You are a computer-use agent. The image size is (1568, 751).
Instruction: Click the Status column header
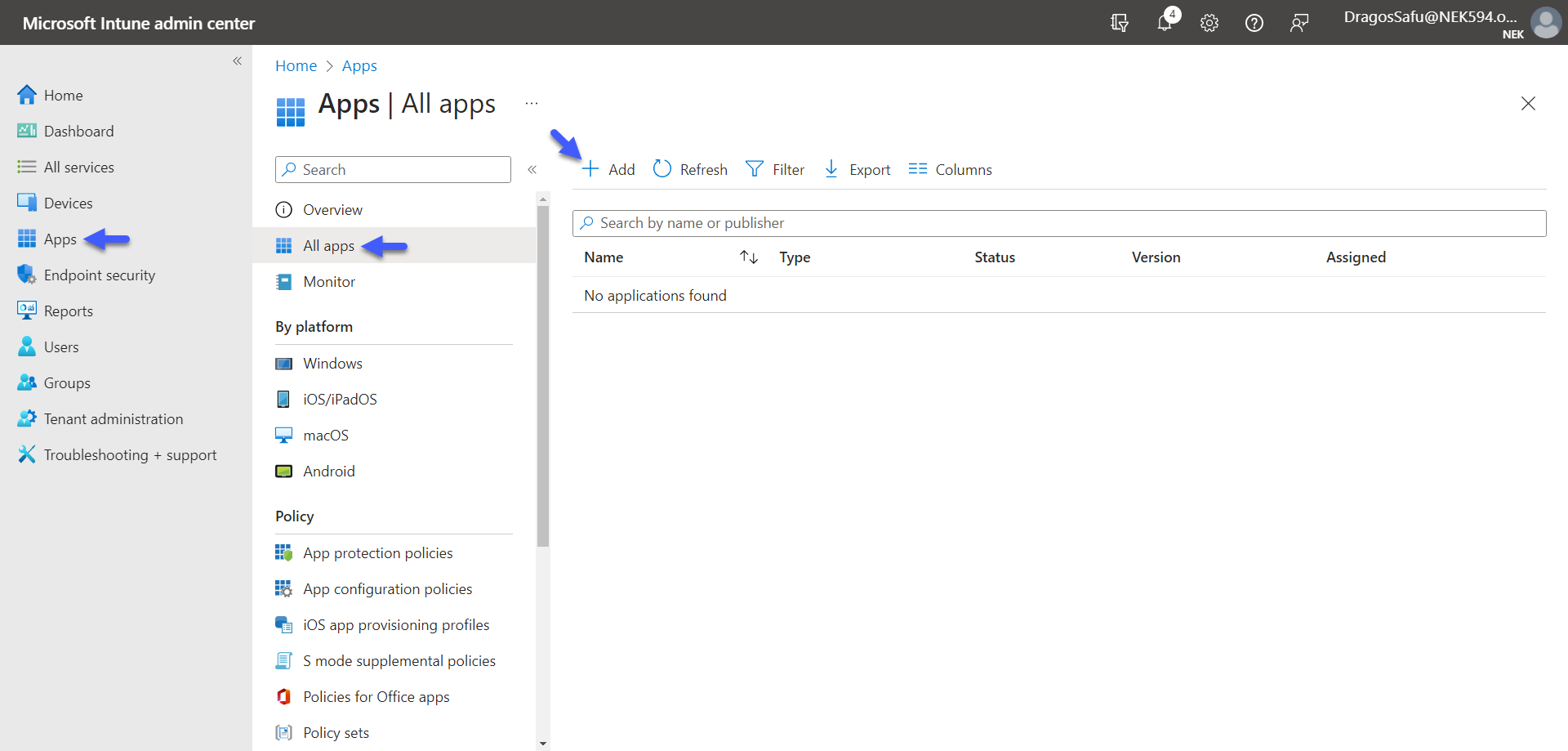[x=995, y=257]
